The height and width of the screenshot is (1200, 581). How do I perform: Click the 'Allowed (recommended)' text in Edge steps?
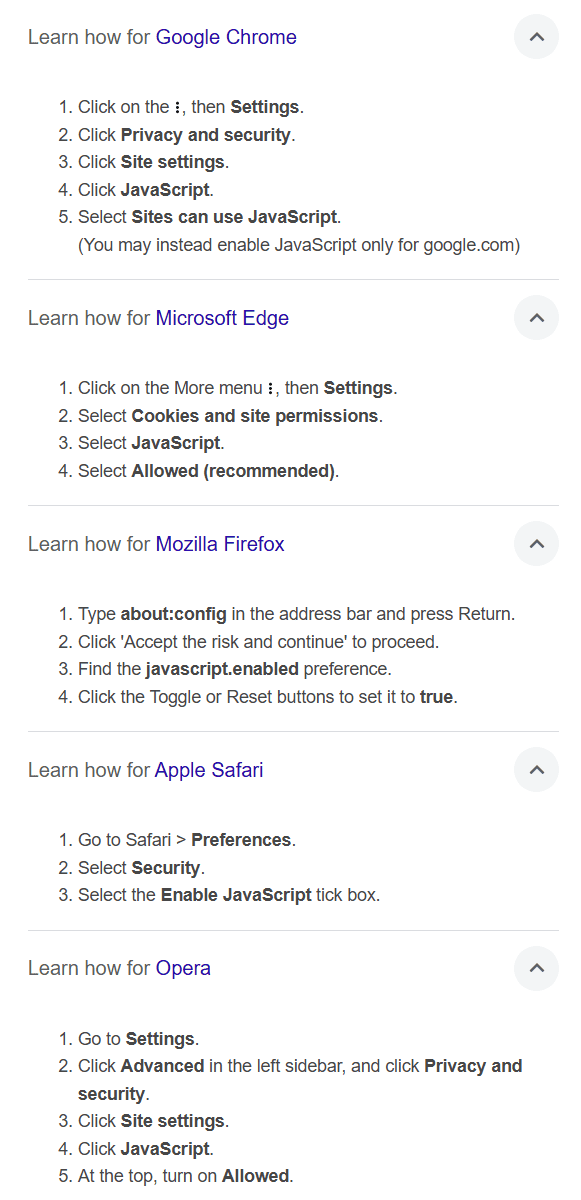[233, 471]
